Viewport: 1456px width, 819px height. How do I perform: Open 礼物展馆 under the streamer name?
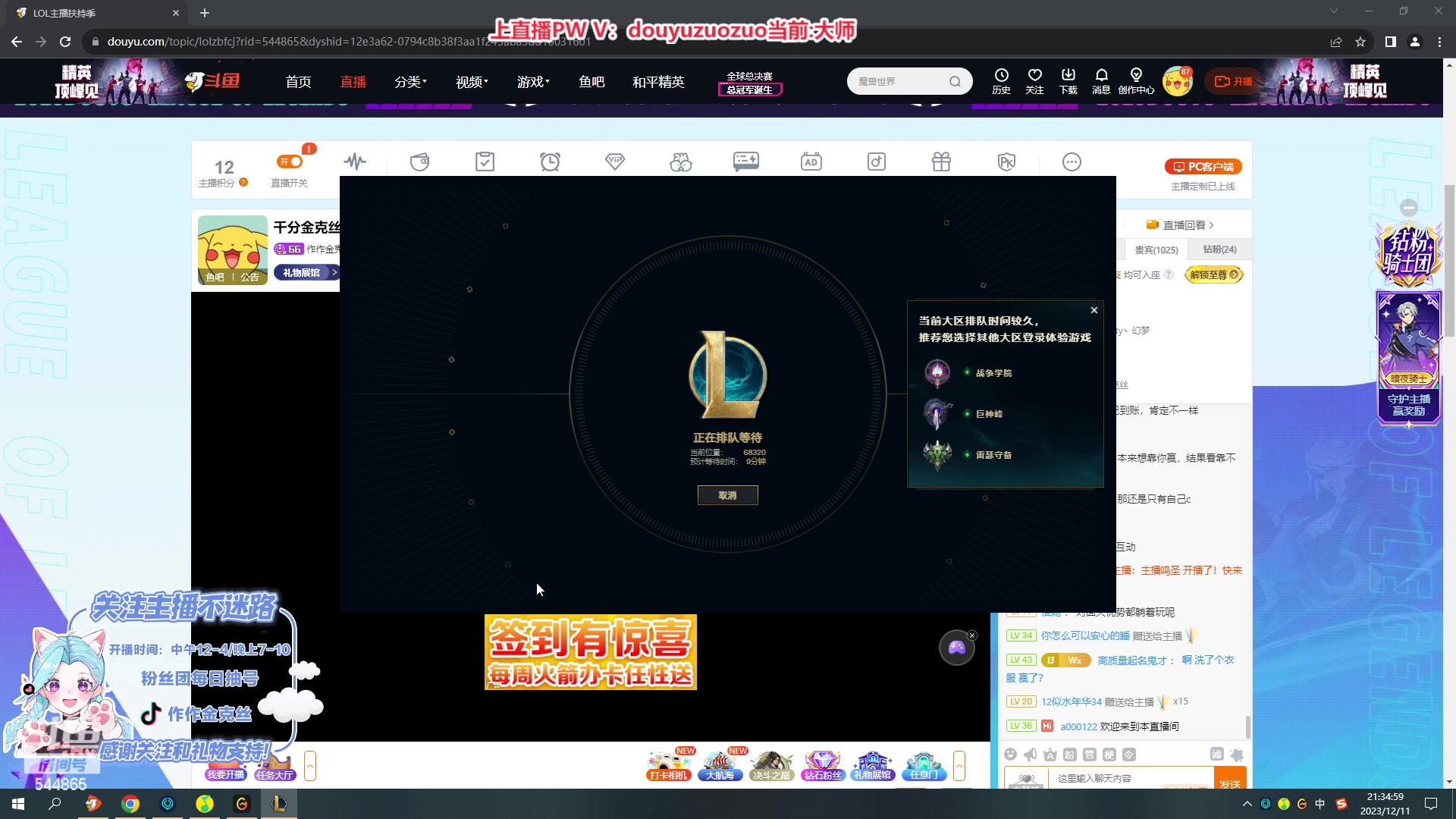point(307,272)
